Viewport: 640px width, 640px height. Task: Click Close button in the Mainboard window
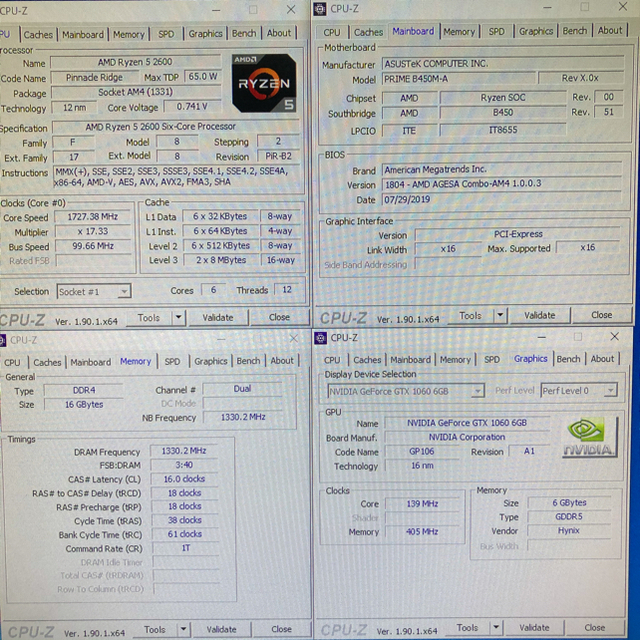click(x=602, y=315)
